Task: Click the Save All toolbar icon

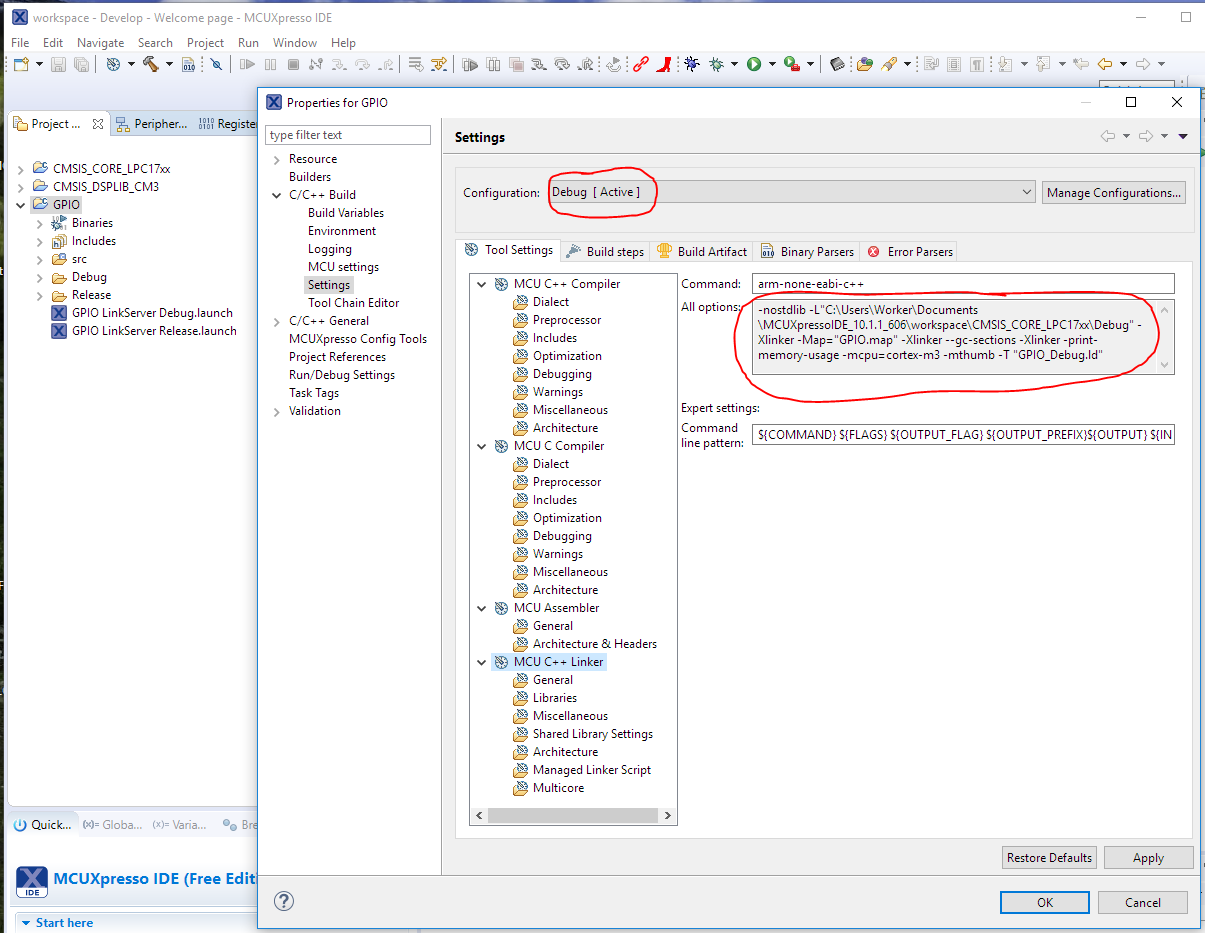Action: tap(81, 64)
